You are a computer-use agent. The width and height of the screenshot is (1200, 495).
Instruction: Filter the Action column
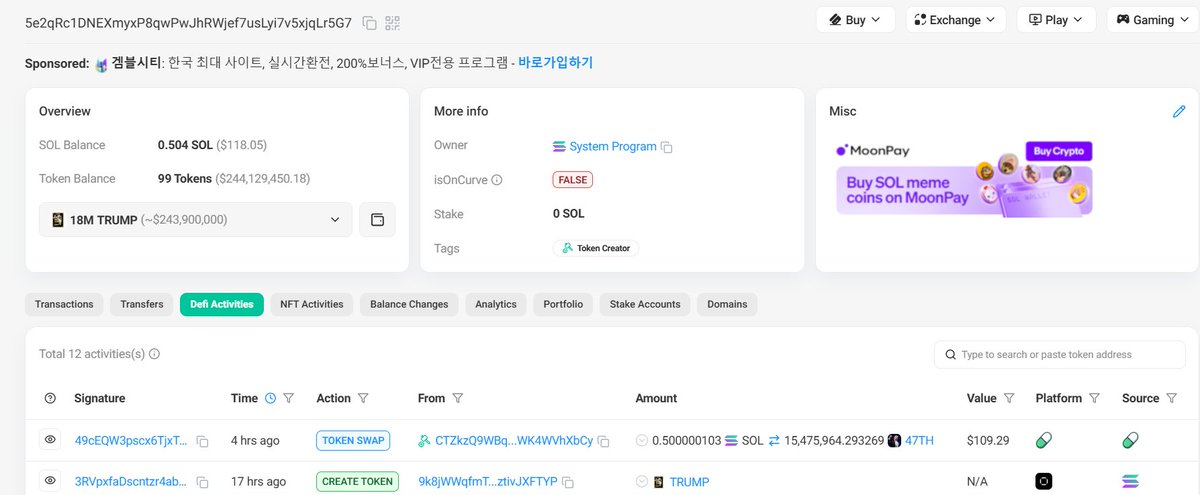pyautogui.click(x=363, y=398)
